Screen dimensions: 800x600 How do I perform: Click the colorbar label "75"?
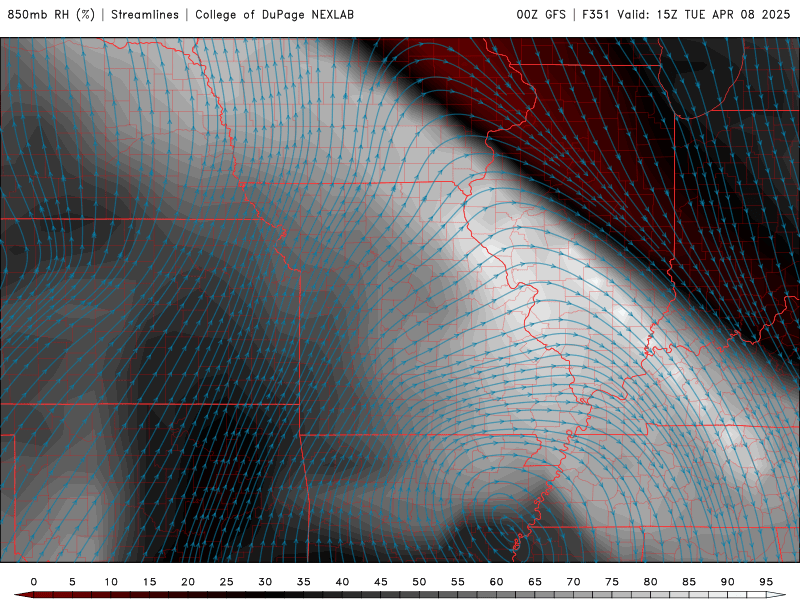(x=612, y=582)
